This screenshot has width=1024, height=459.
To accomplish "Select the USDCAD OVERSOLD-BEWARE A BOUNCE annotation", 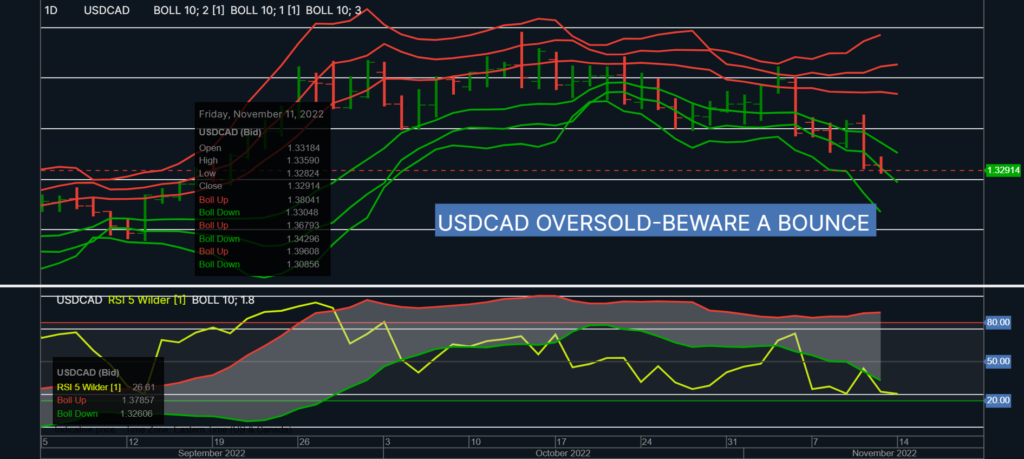I will pos(654,221).
